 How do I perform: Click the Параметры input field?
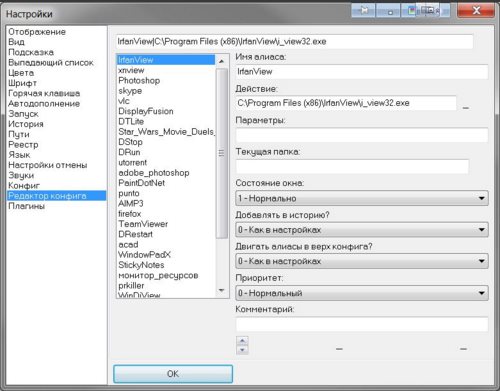362,135
